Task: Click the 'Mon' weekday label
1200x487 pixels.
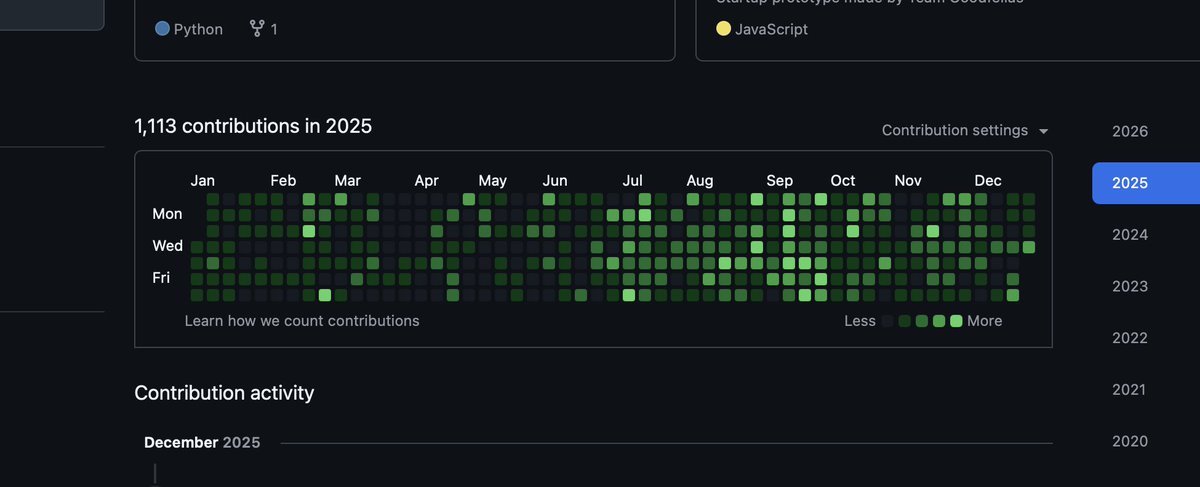Action: (x=167, y=214)
